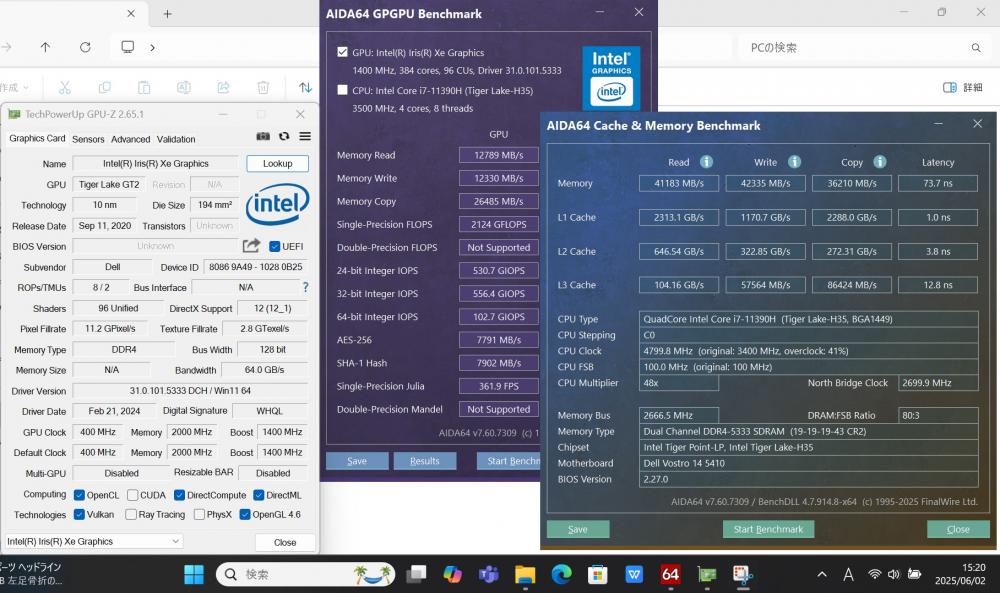
Task: Click the Paste icon in Explorer toolbar
Action: (x=144, y=87)
